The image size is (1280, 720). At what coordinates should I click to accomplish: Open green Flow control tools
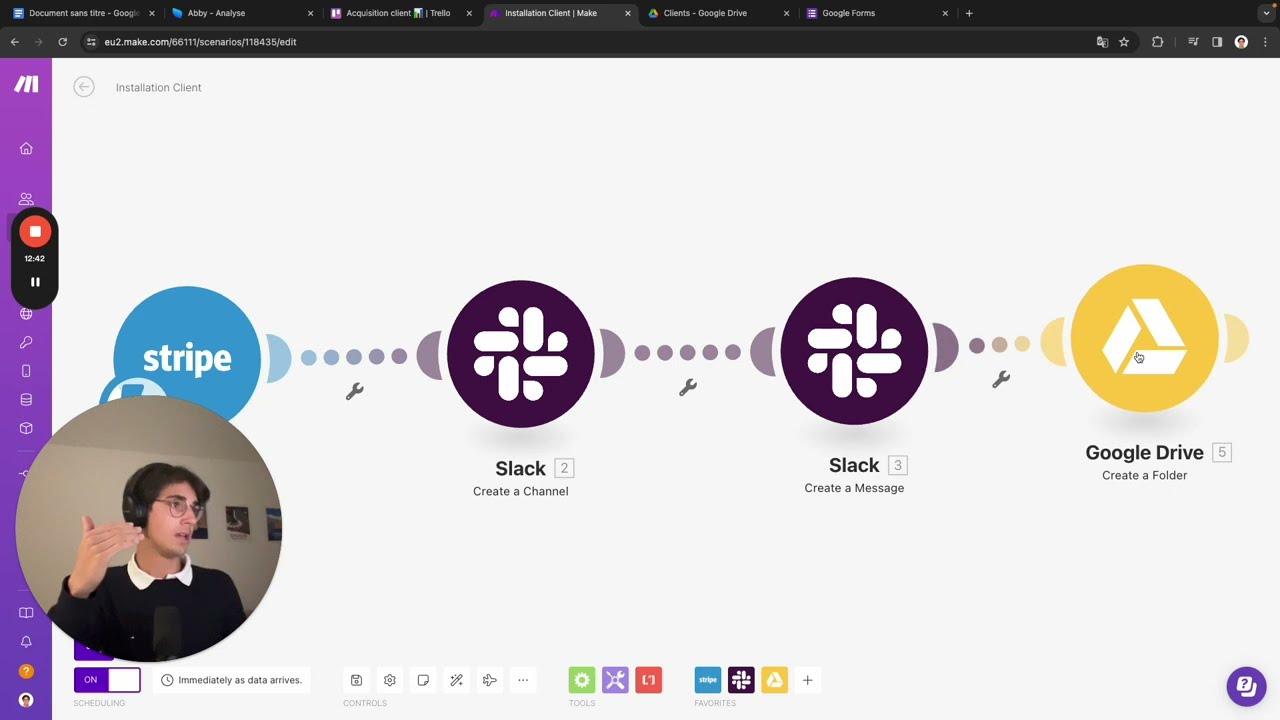pyautogui.click(x=582, y=680)
